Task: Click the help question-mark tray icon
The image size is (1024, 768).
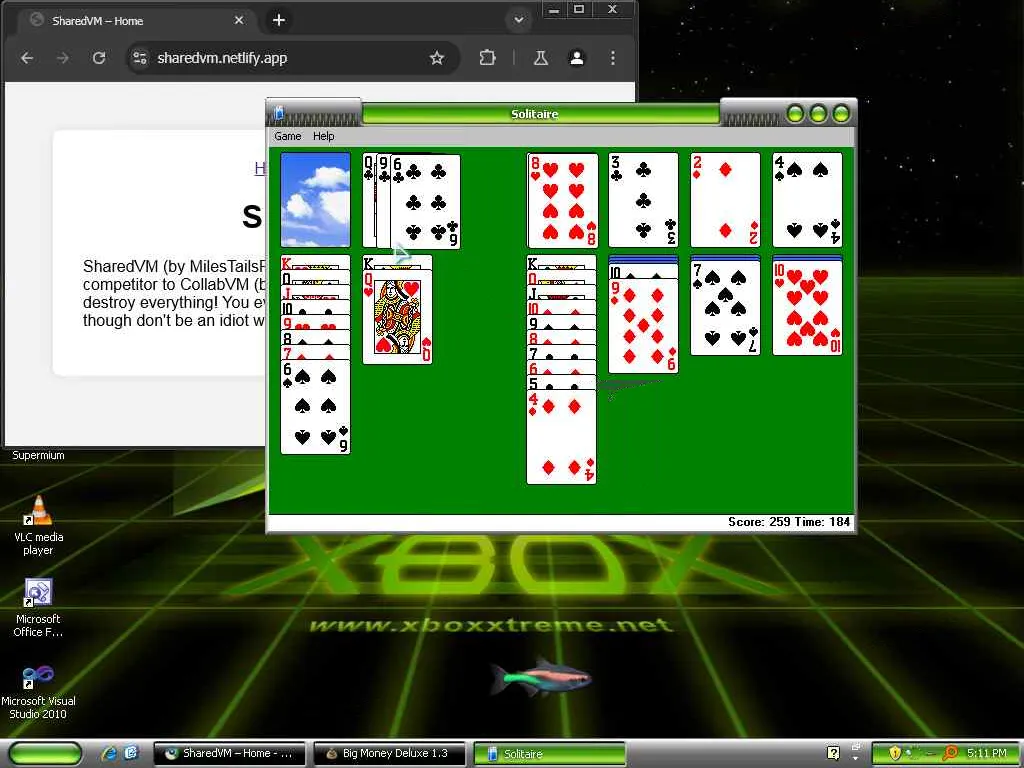Action: (x=833, y=753)
